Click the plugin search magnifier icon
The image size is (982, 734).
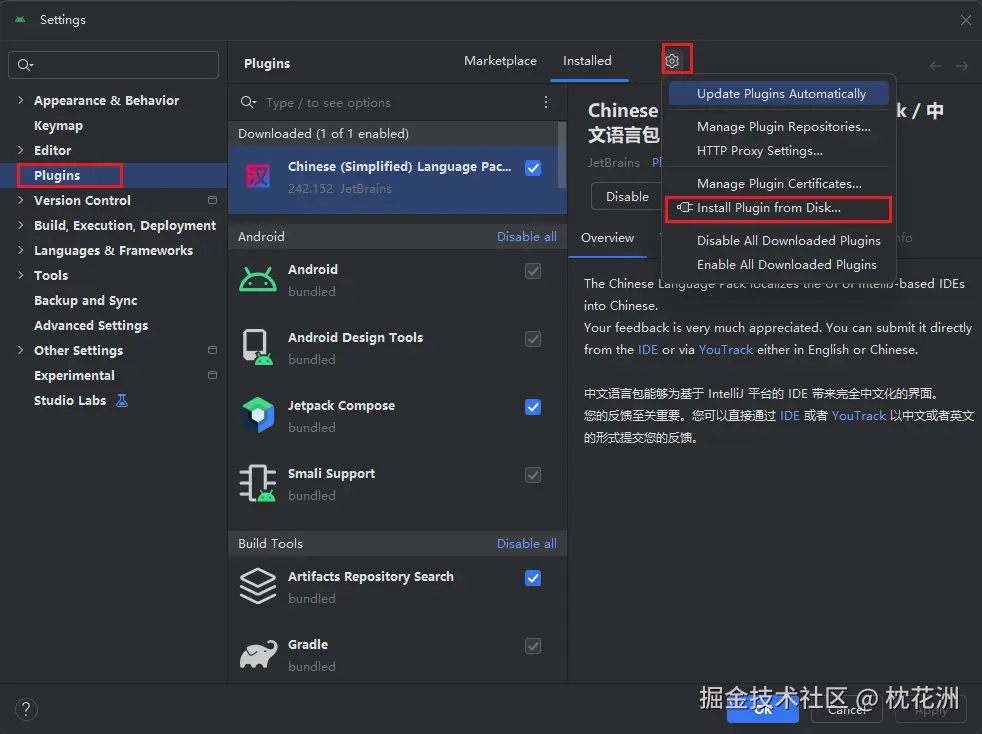(249, 102)
